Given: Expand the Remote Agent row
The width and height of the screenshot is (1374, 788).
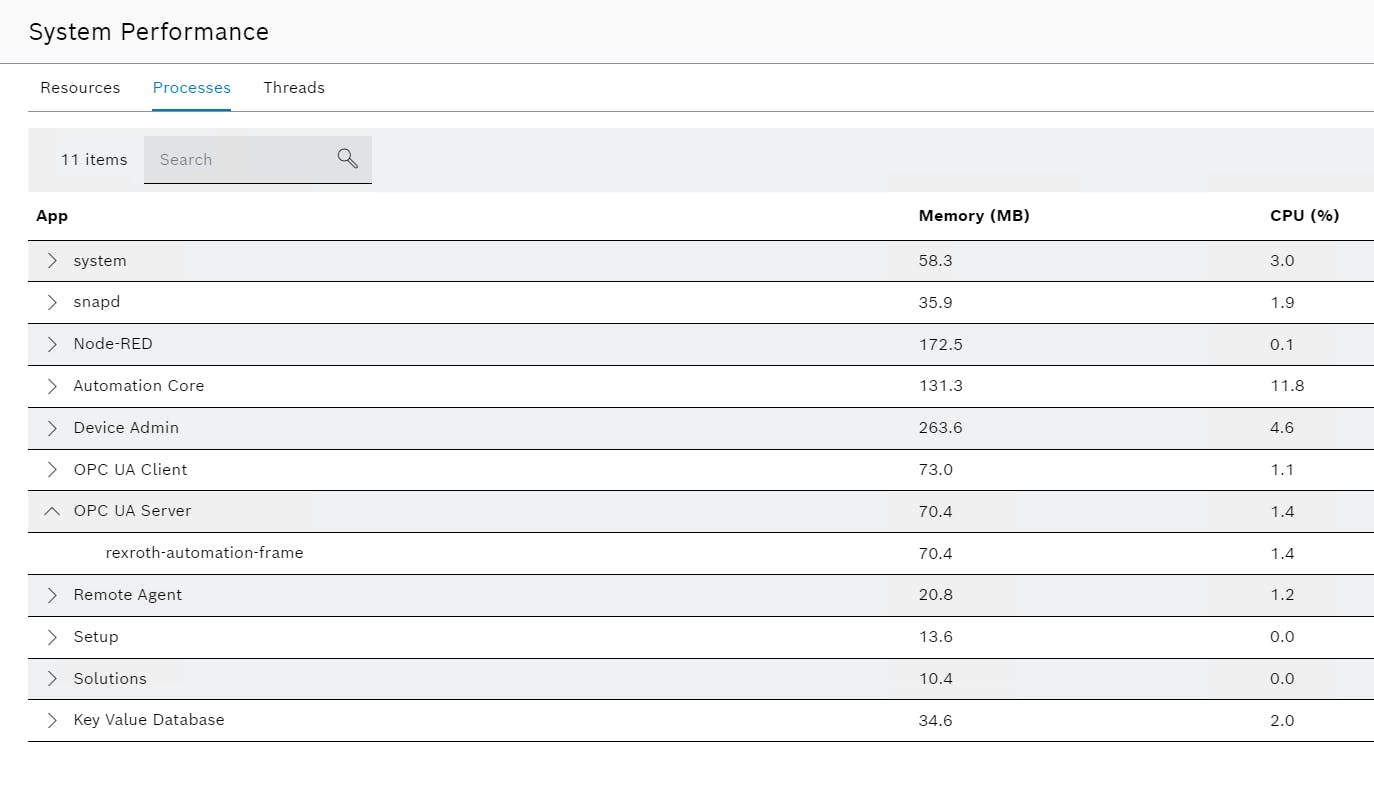Looking at the screenshot, I should point(52,595).
